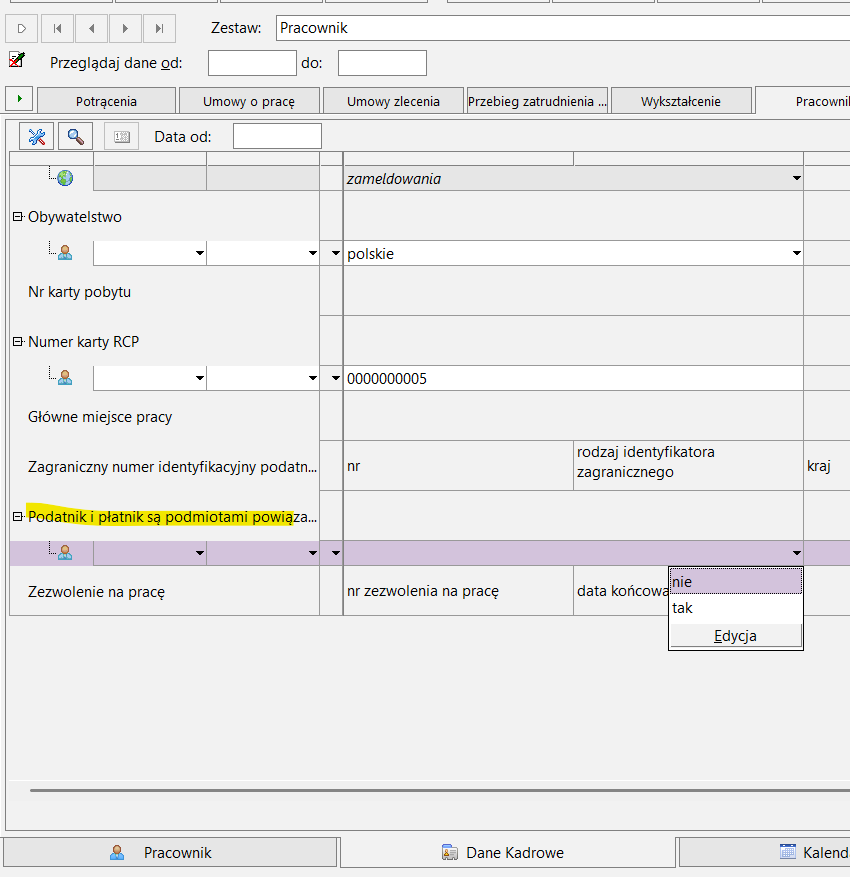Click the tools (wrench) settings icon
This screenshot has width=850, height=877.
click(37, 137)
